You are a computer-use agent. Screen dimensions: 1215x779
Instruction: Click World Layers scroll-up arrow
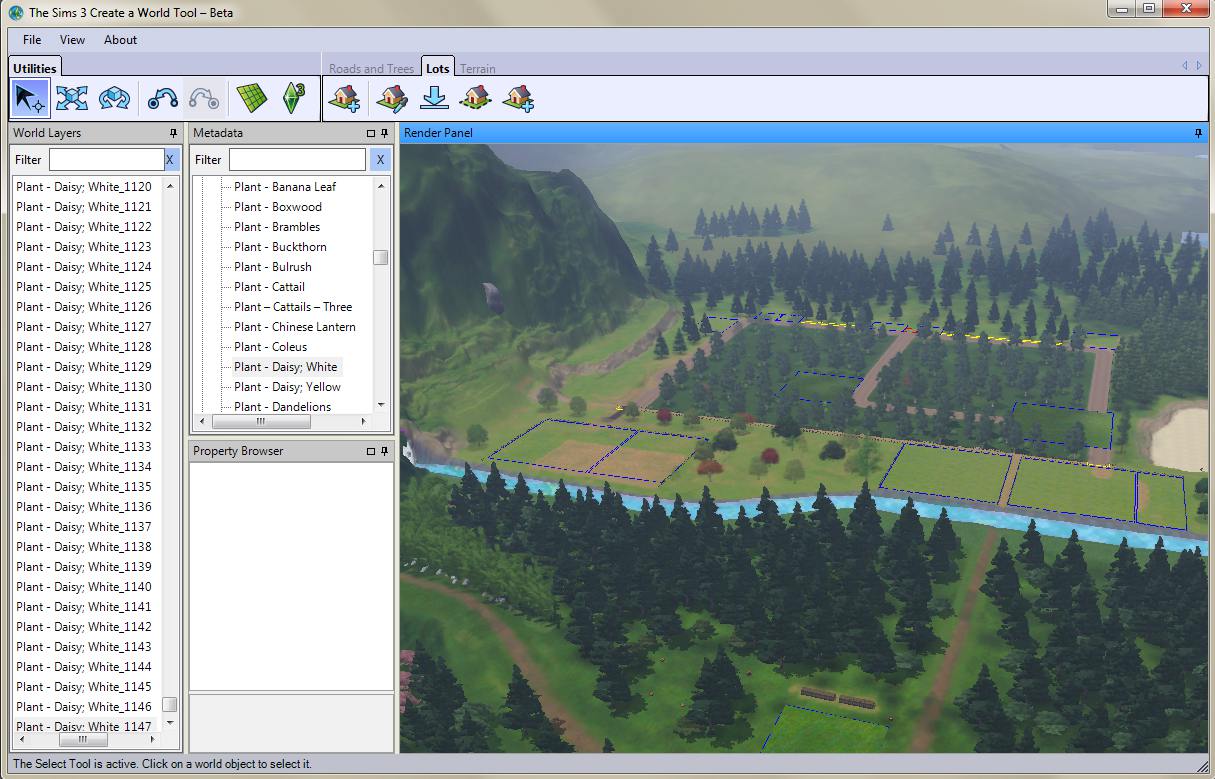tap(170, 186)
